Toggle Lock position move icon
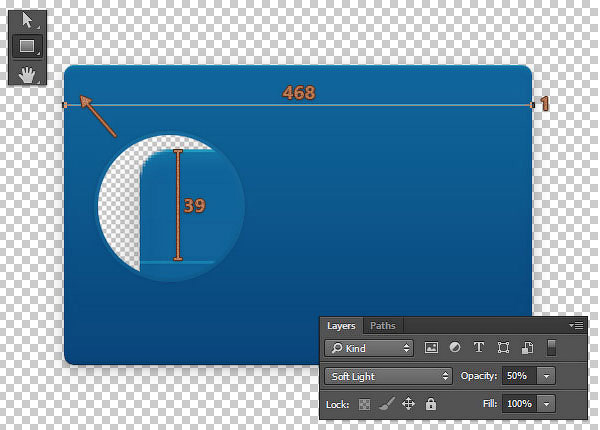600x430 pixels. coord(408,404)
